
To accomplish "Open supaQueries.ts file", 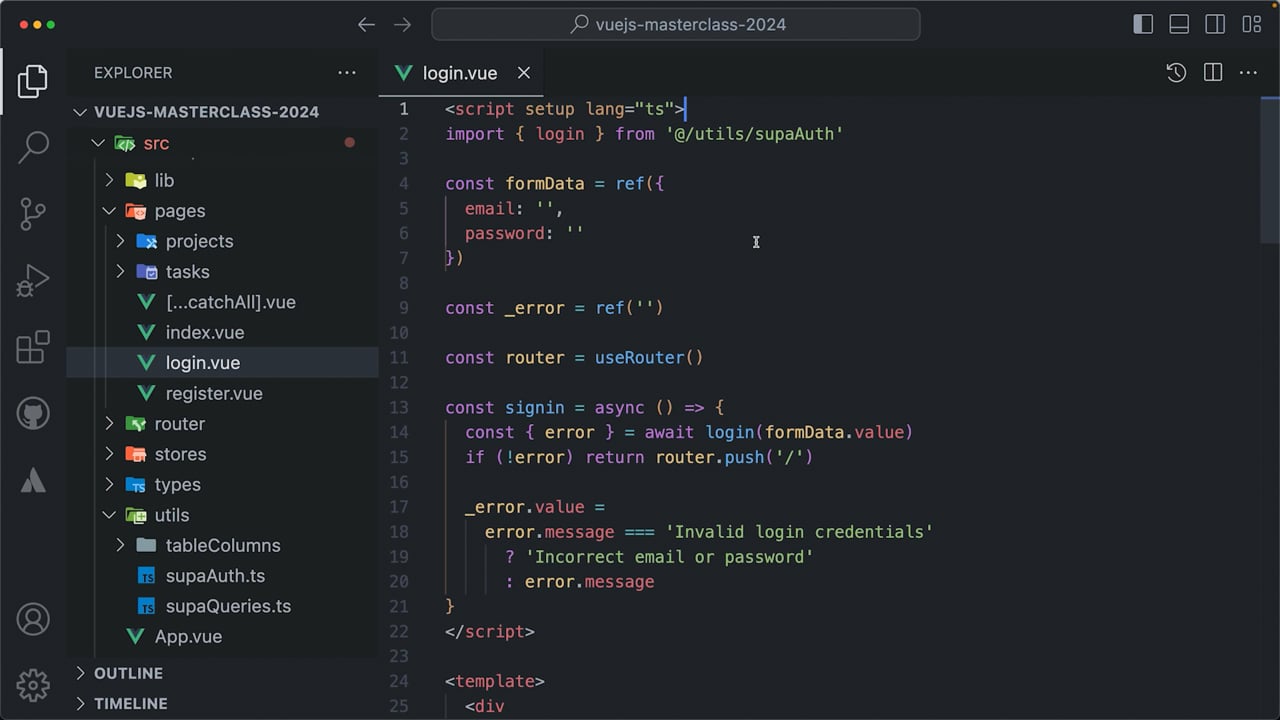I will pos(222,607).
